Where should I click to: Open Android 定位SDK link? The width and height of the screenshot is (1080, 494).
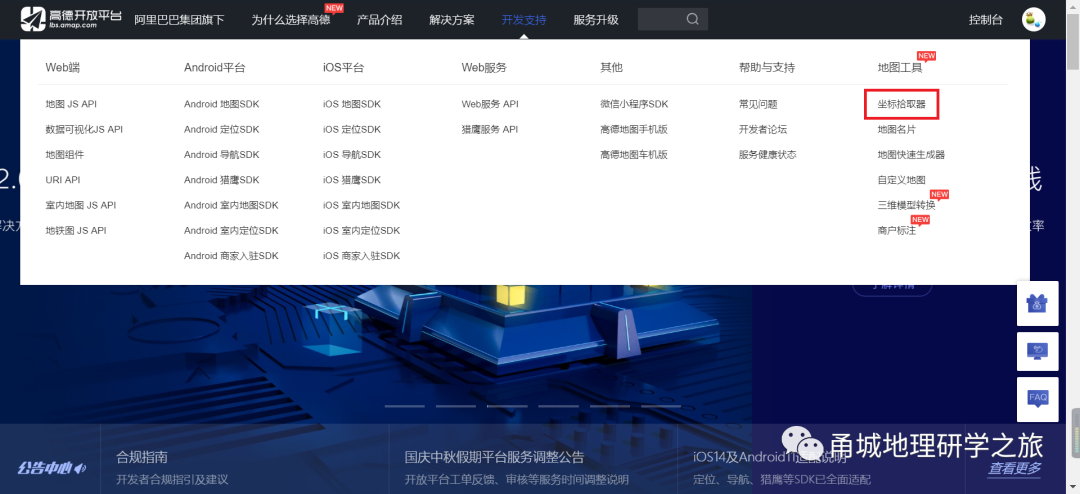pos(222,130)
